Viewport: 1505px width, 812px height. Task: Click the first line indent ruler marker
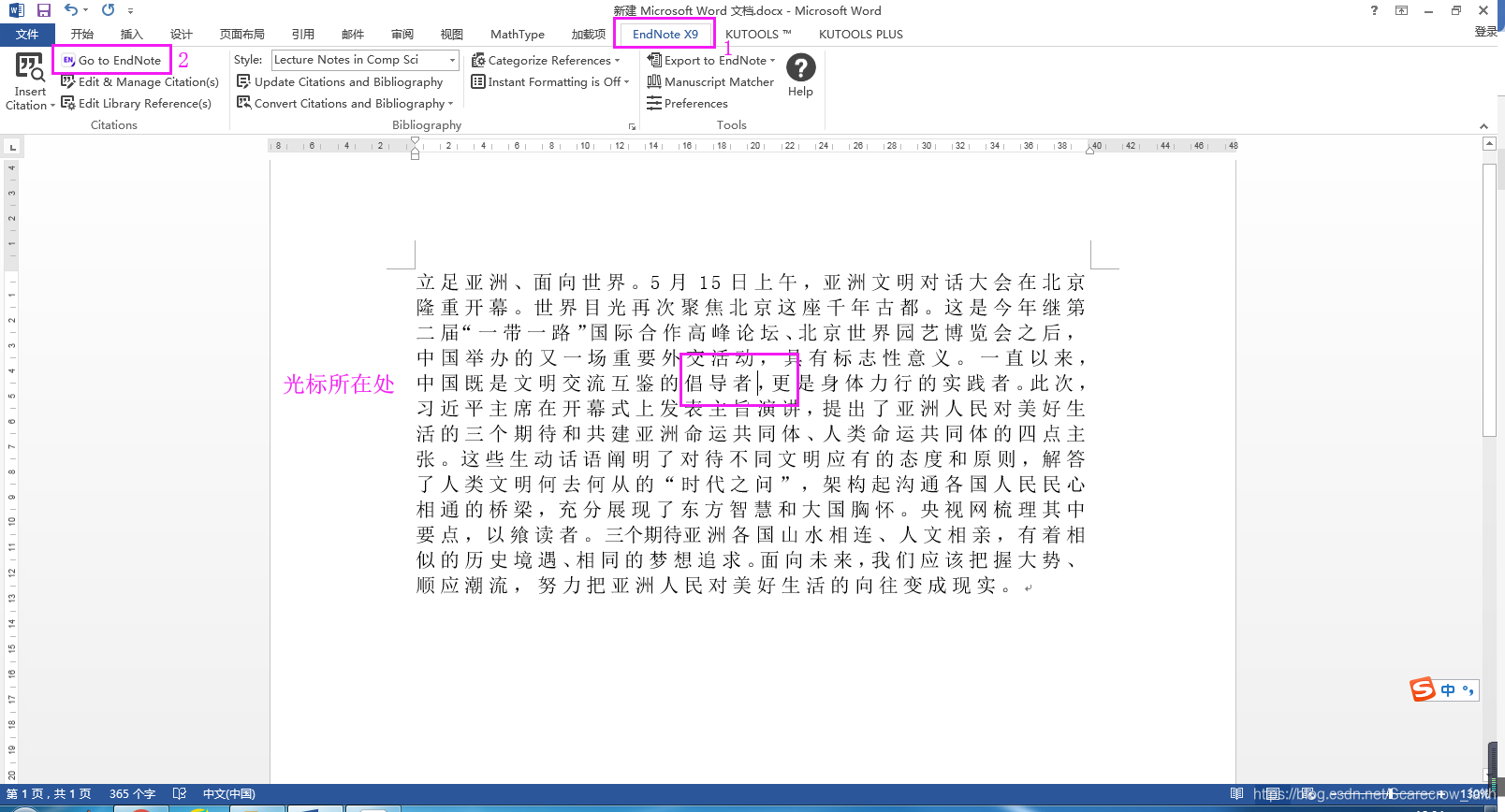(x=415, y=141)
